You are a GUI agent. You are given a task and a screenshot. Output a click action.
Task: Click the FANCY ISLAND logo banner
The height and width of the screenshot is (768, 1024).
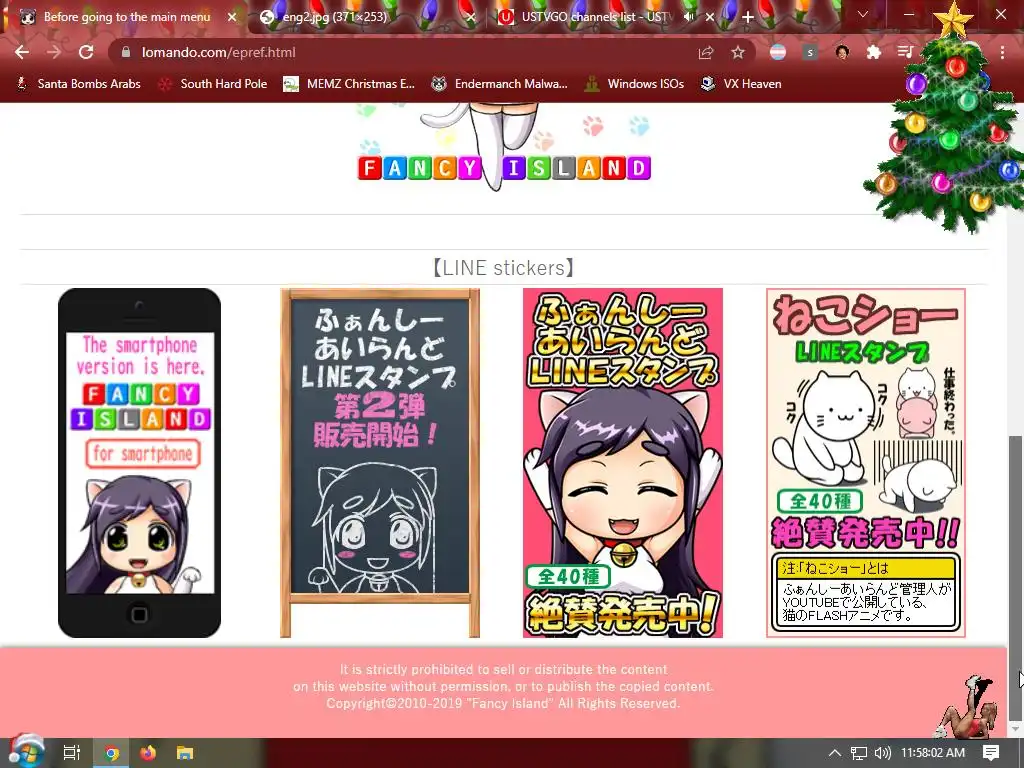pos(504,168)
